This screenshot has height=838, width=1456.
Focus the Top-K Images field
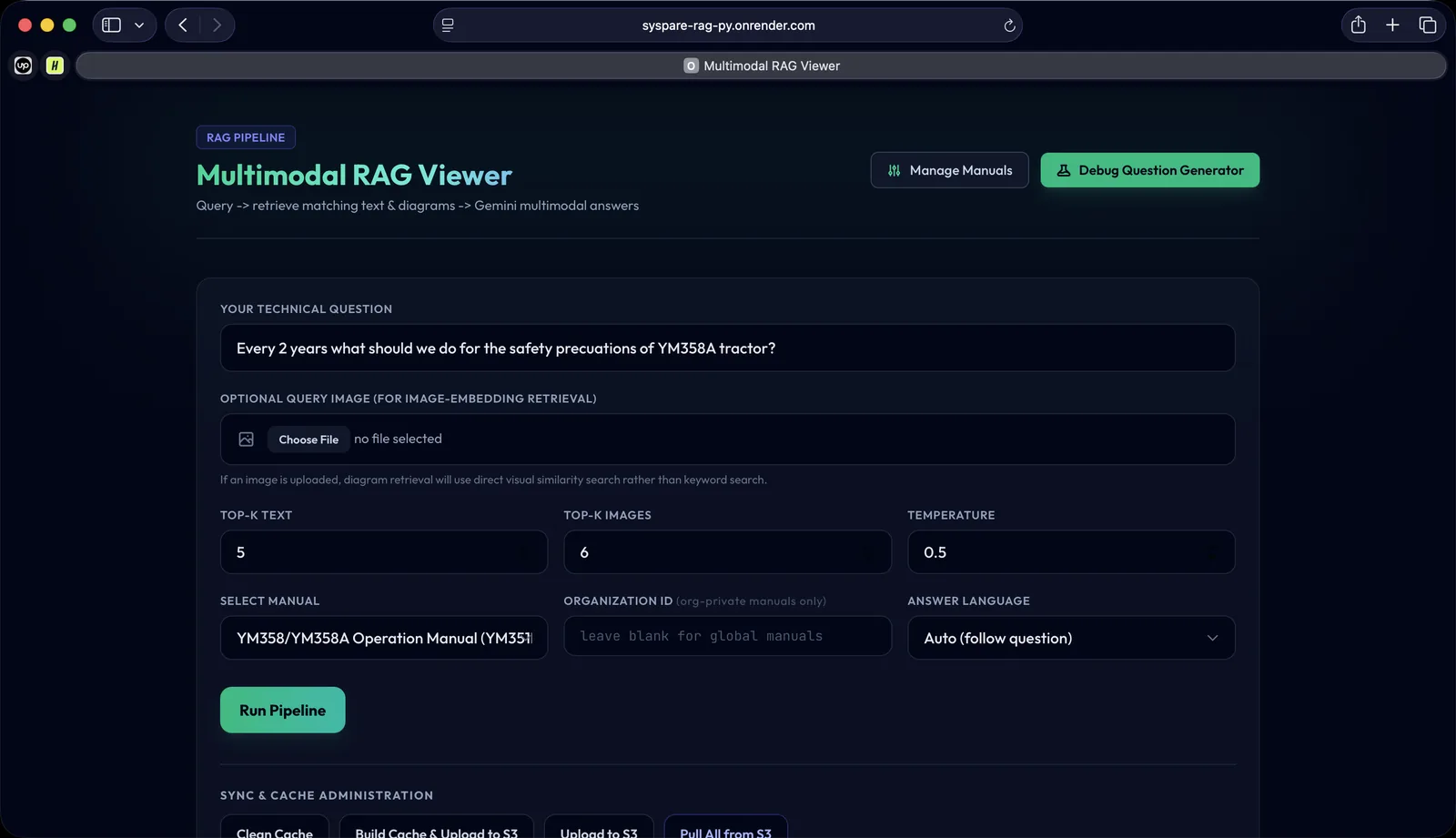pyautogui.click(x=727, y=552)
